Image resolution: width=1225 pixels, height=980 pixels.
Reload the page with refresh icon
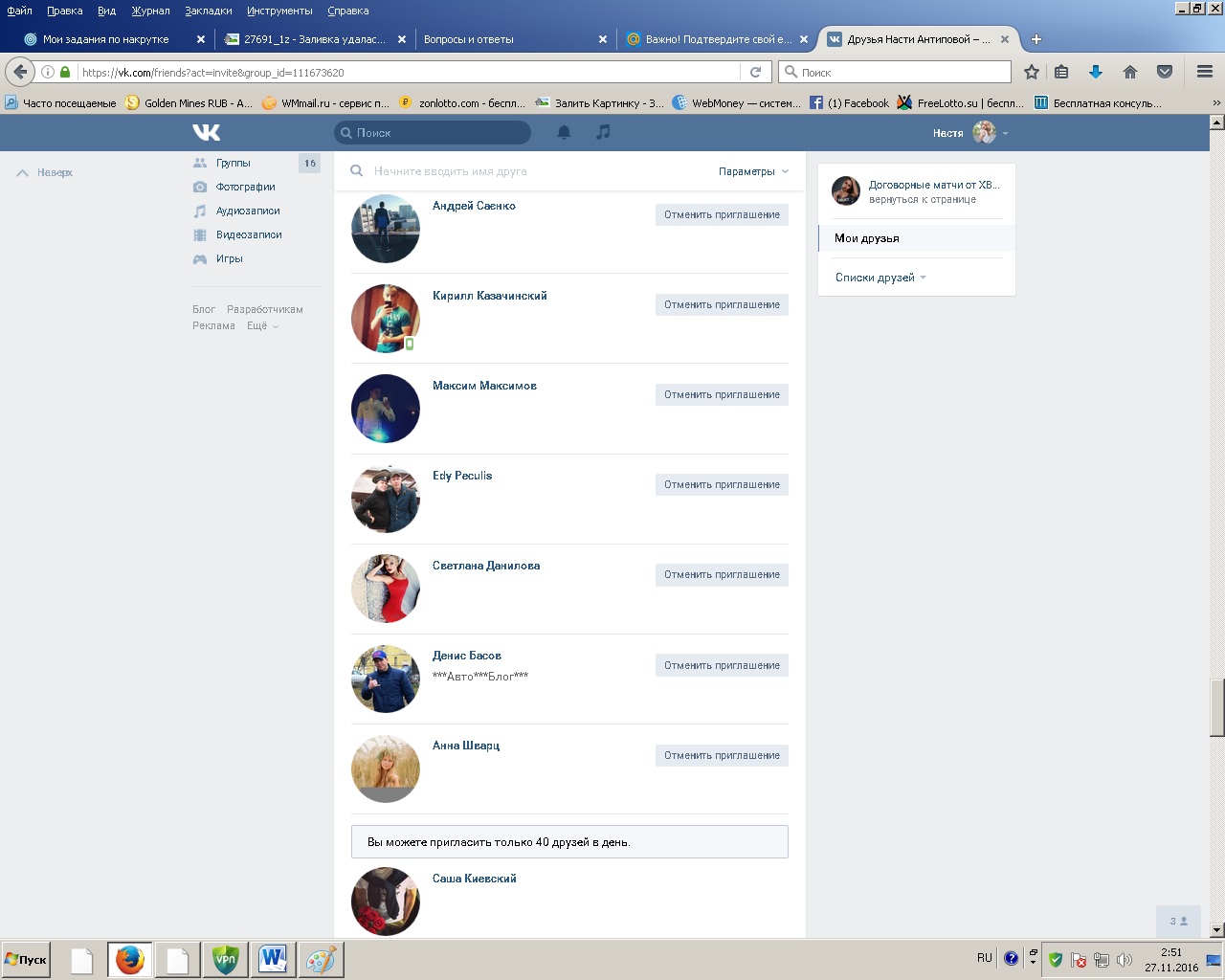click(x=755, y=72)
